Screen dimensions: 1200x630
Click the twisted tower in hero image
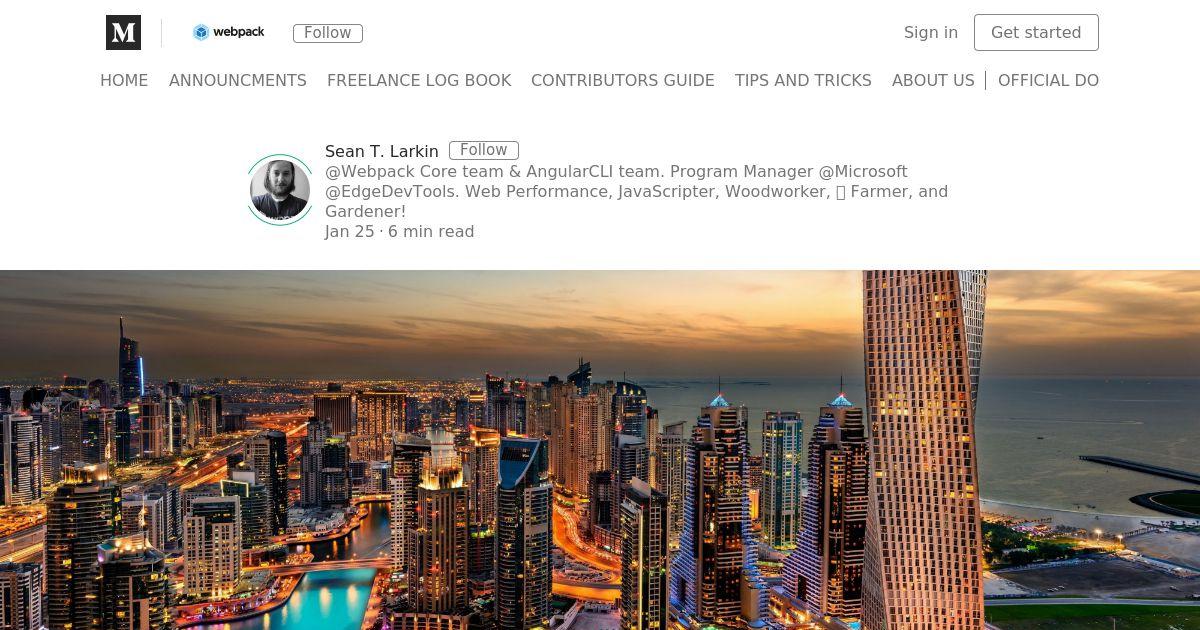[923, 450]
